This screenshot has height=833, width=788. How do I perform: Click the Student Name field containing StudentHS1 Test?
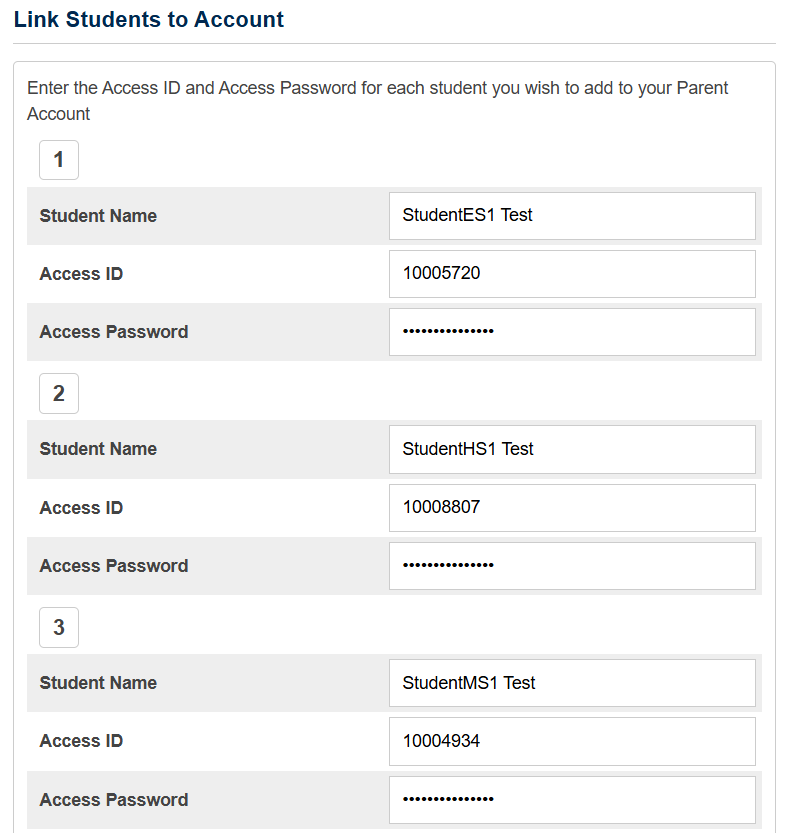[x=571, y=450]
